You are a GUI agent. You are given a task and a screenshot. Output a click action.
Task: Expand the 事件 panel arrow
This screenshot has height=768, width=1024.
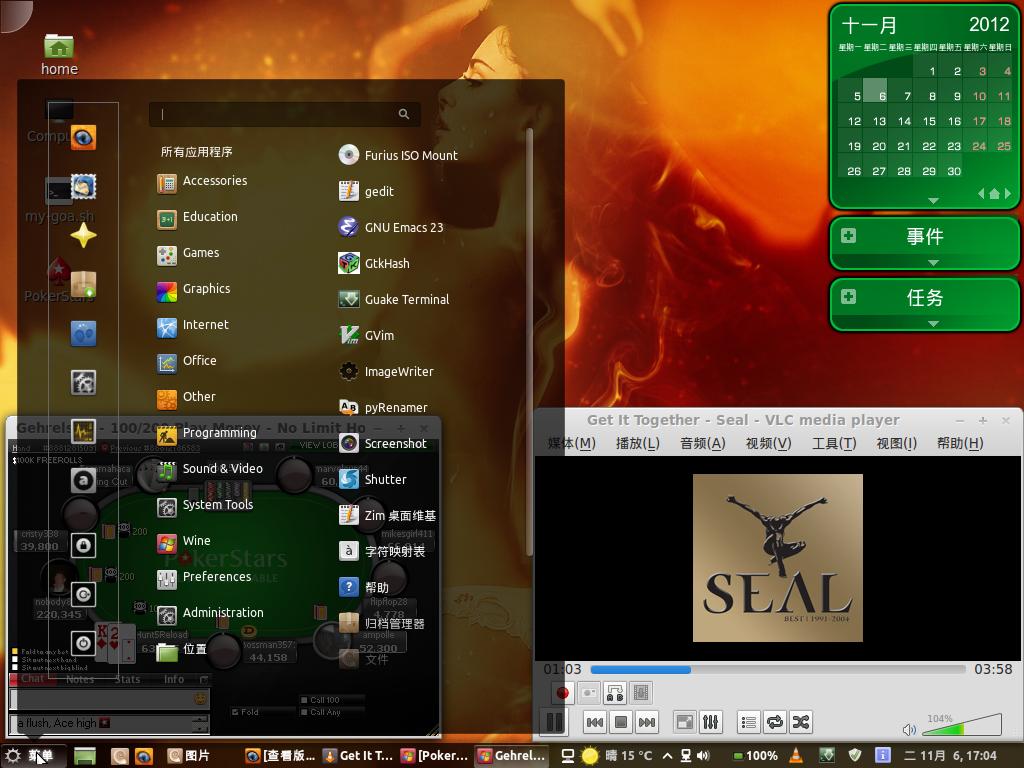click(x=933, y=263)
